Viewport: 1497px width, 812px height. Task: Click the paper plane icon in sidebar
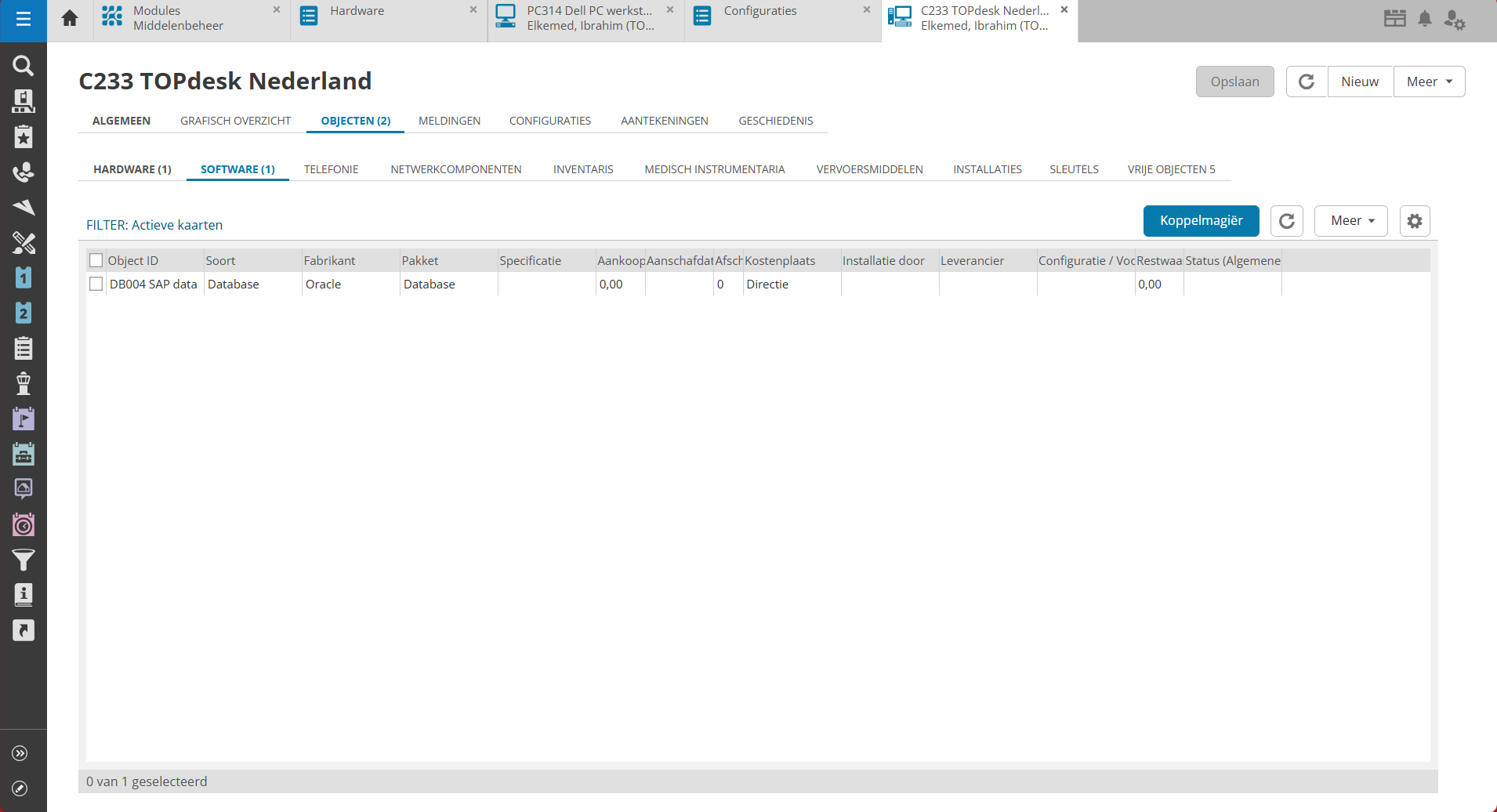tap(24, 207)
